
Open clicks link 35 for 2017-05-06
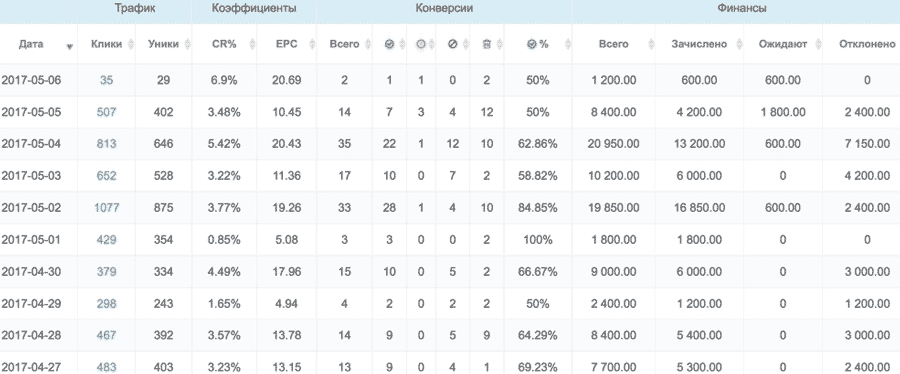pos(106,80)
